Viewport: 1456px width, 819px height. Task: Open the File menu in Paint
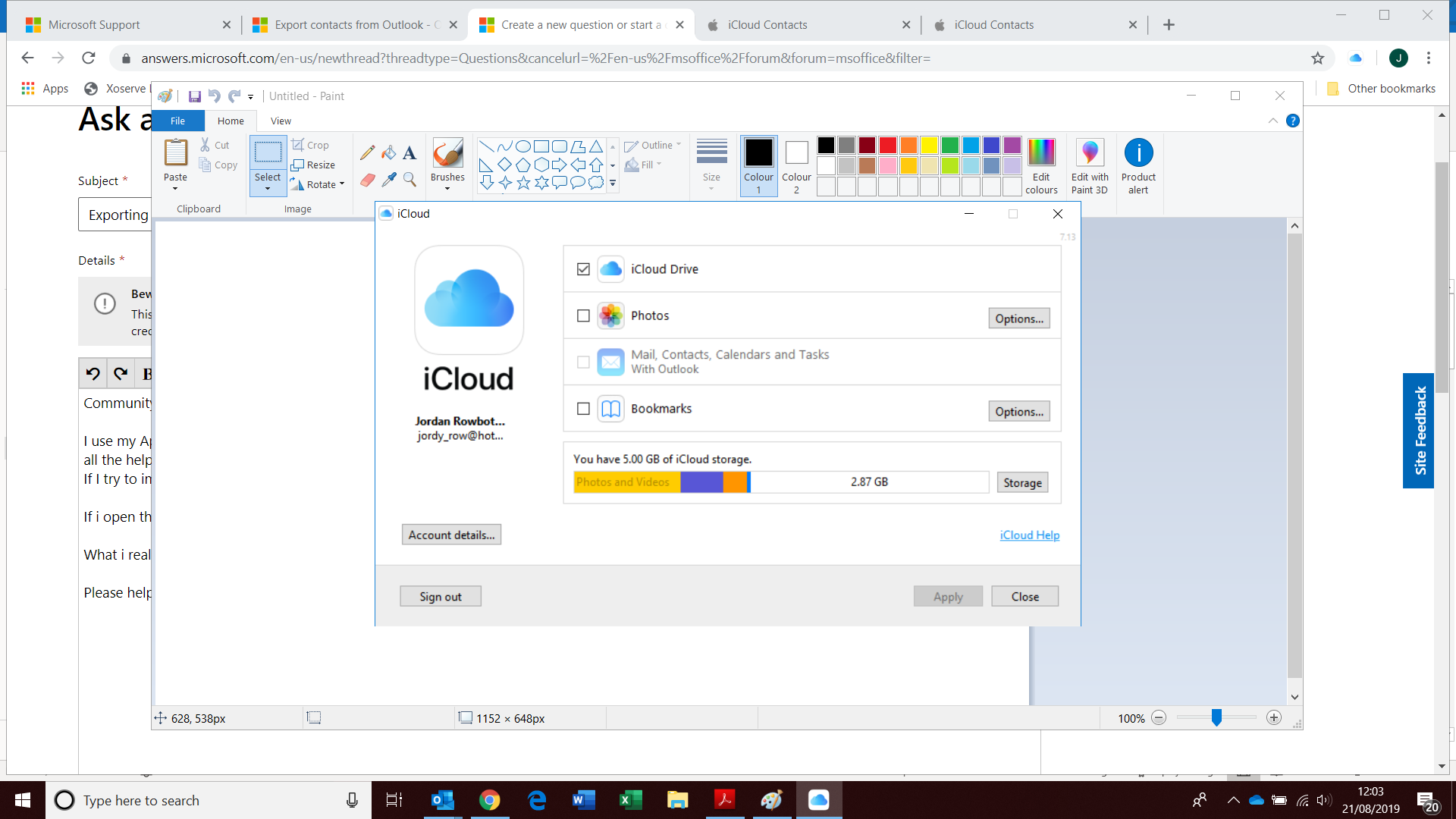[x=177, y=121]
